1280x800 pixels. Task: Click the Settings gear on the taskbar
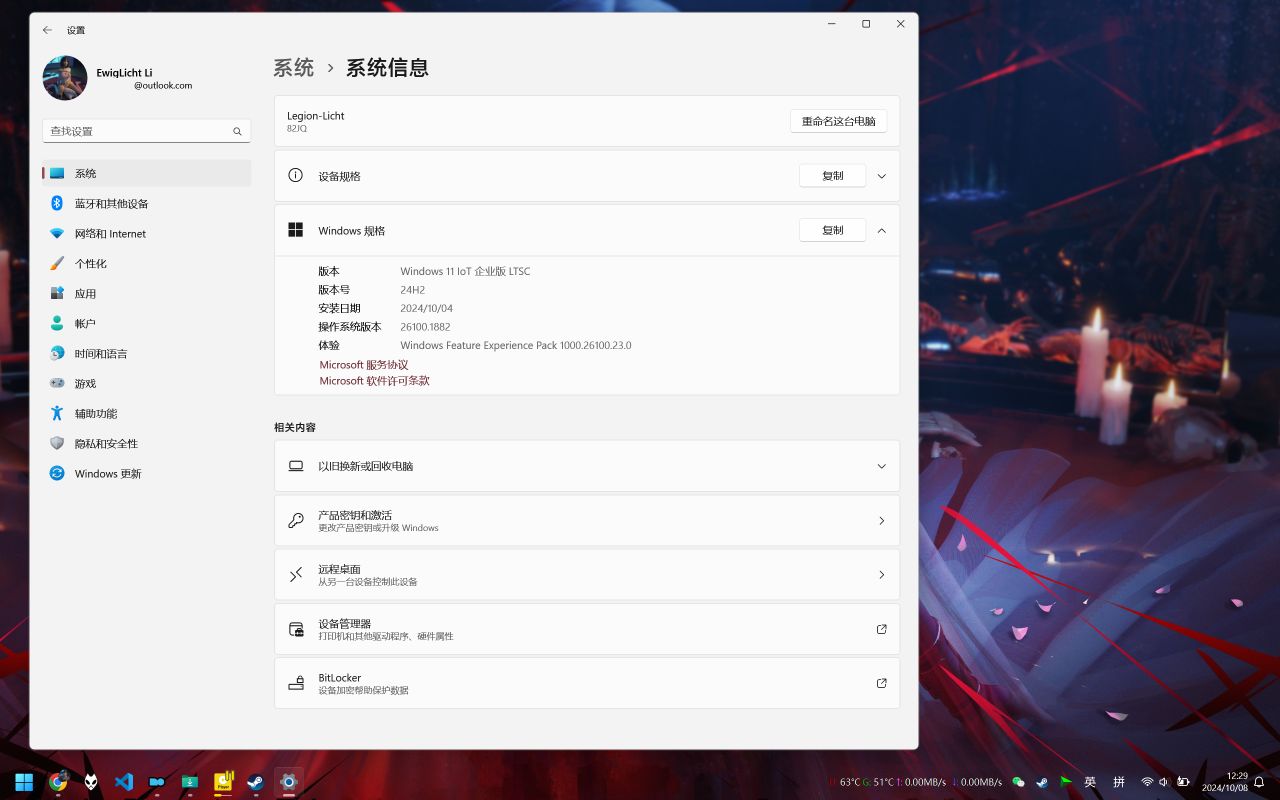(x=289, y=781)
